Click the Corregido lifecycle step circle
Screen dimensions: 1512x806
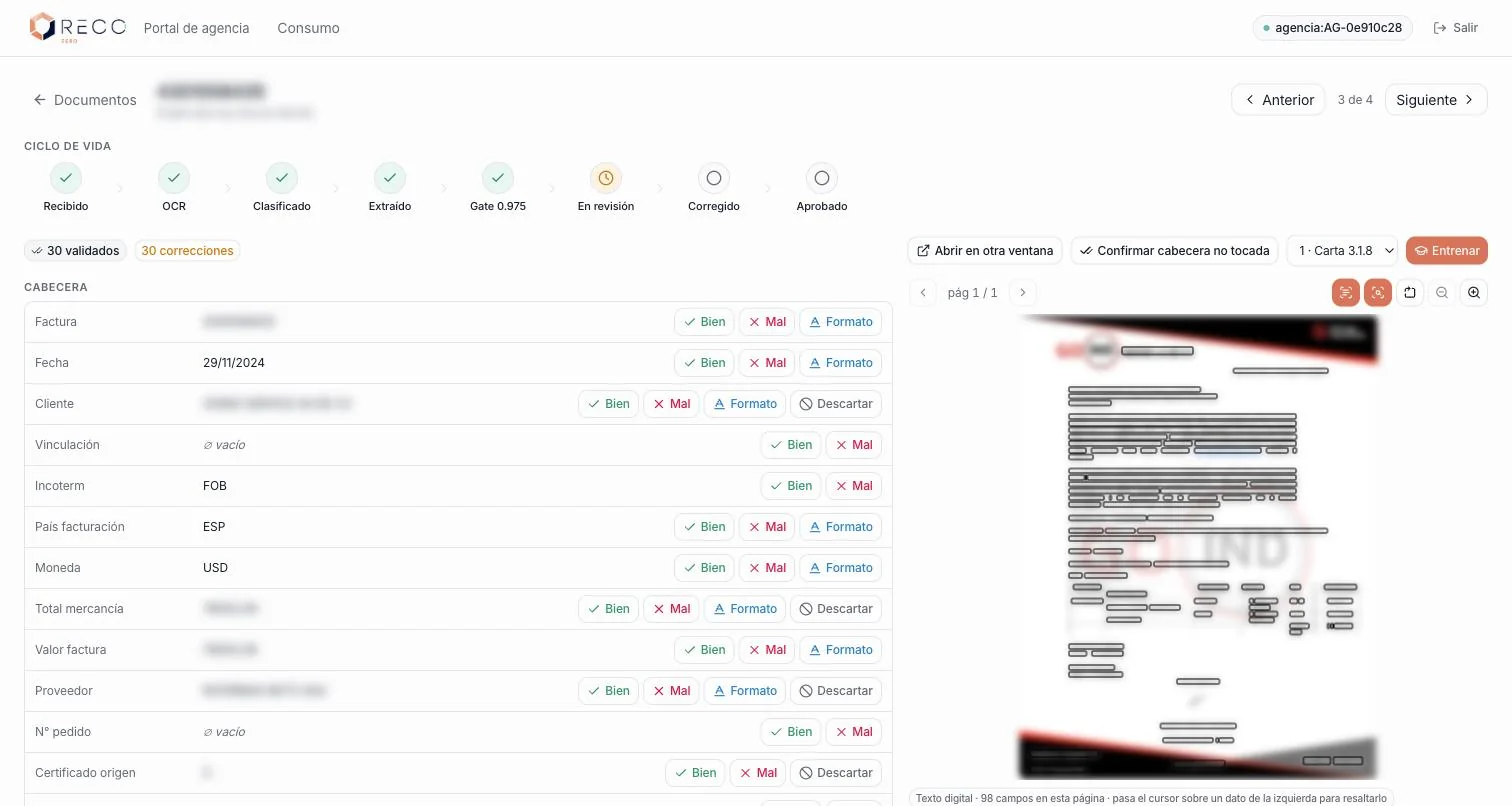pos(714,178)
